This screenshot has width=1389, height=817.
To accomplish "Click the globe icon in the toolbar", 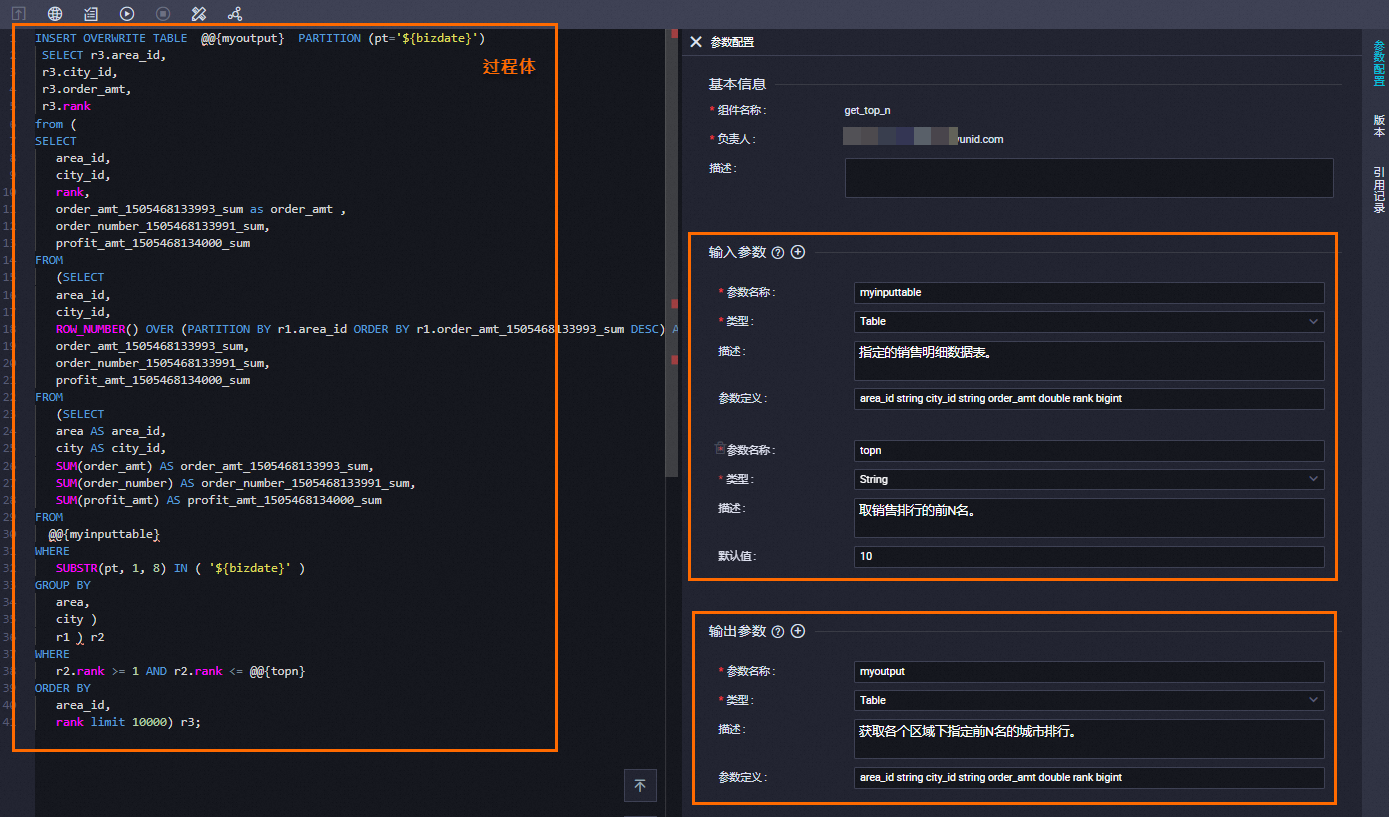I will [55, 14].
